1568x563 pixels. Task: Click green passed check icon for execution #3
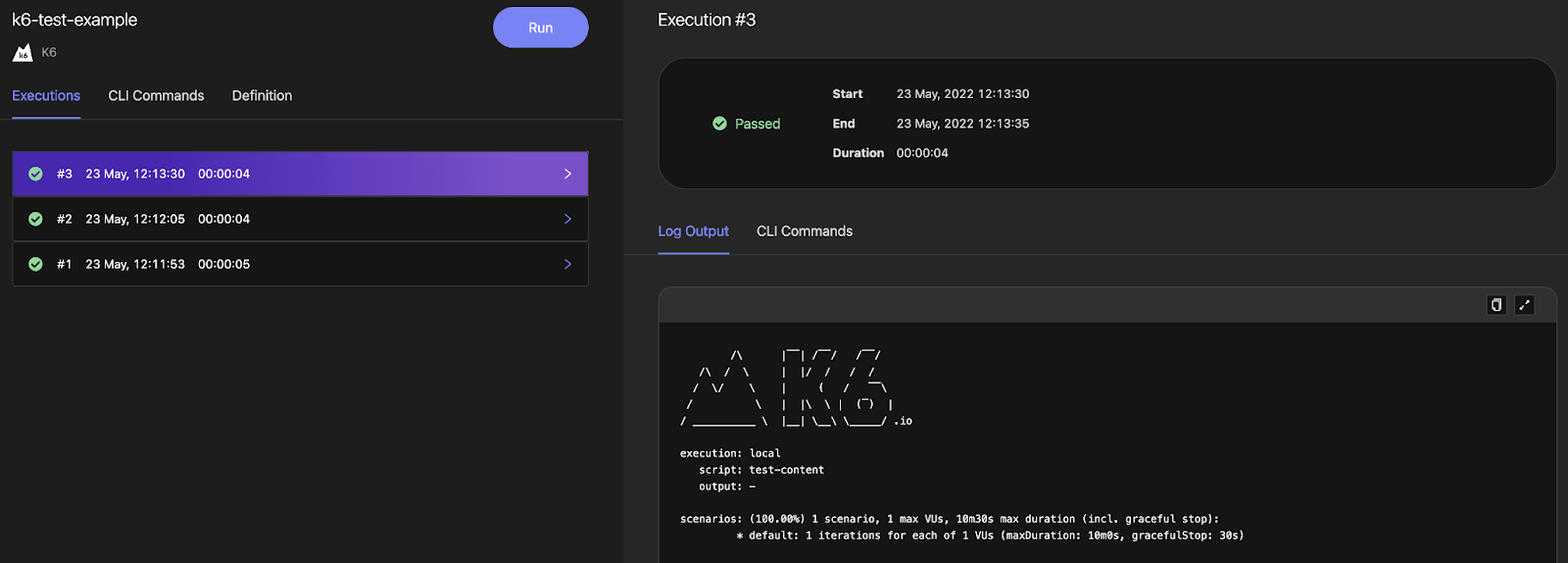click(35, 174)
